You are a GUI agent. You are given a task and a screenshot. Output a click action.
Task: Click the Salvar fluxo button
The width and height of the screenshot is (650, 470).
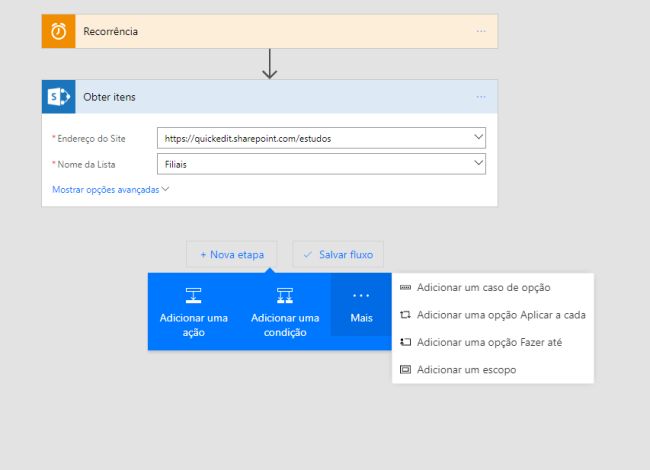click(338, 254)
